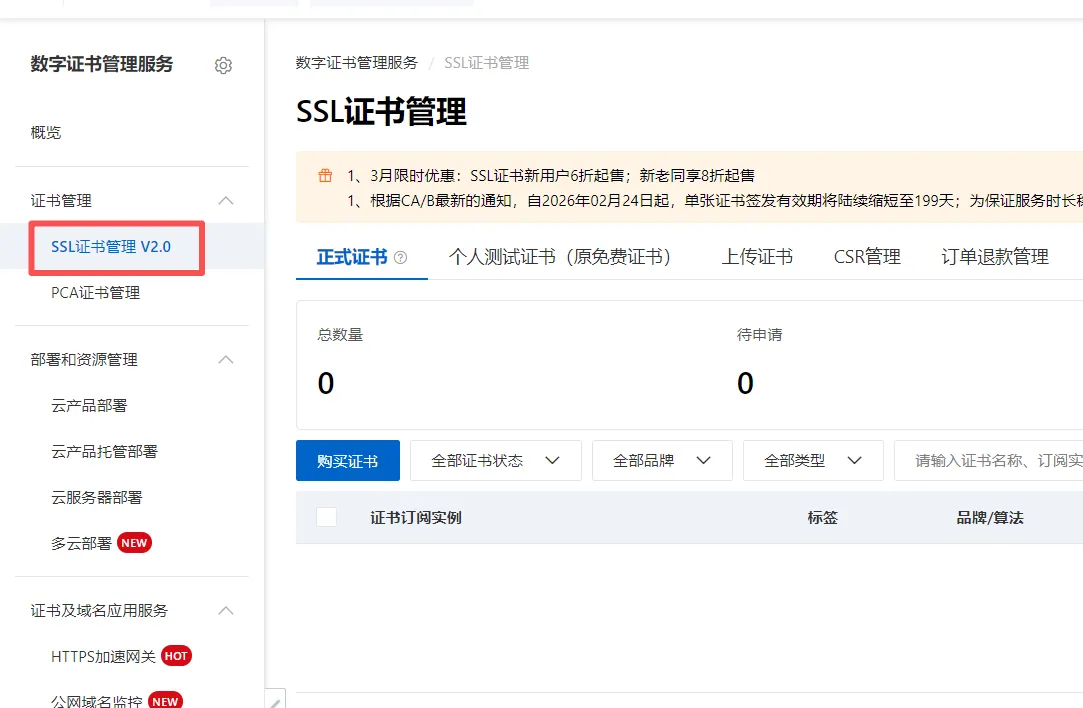Click the help icon next to 正式证书
The image size is (1083, 708).
point(401,258)
